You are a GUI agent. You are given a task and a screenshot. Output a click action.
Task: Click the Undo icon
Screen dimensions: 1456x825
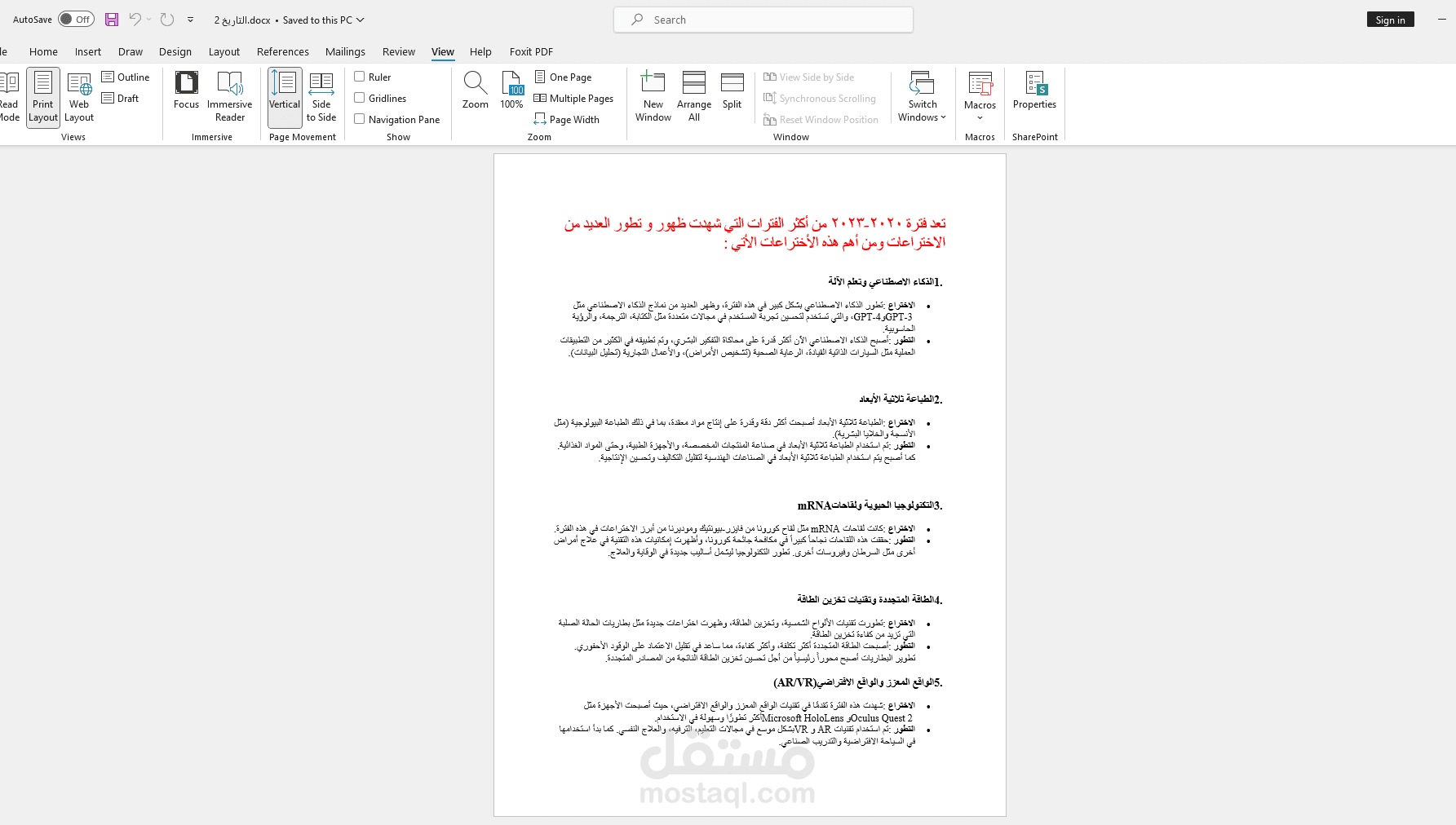coord(135,20)
